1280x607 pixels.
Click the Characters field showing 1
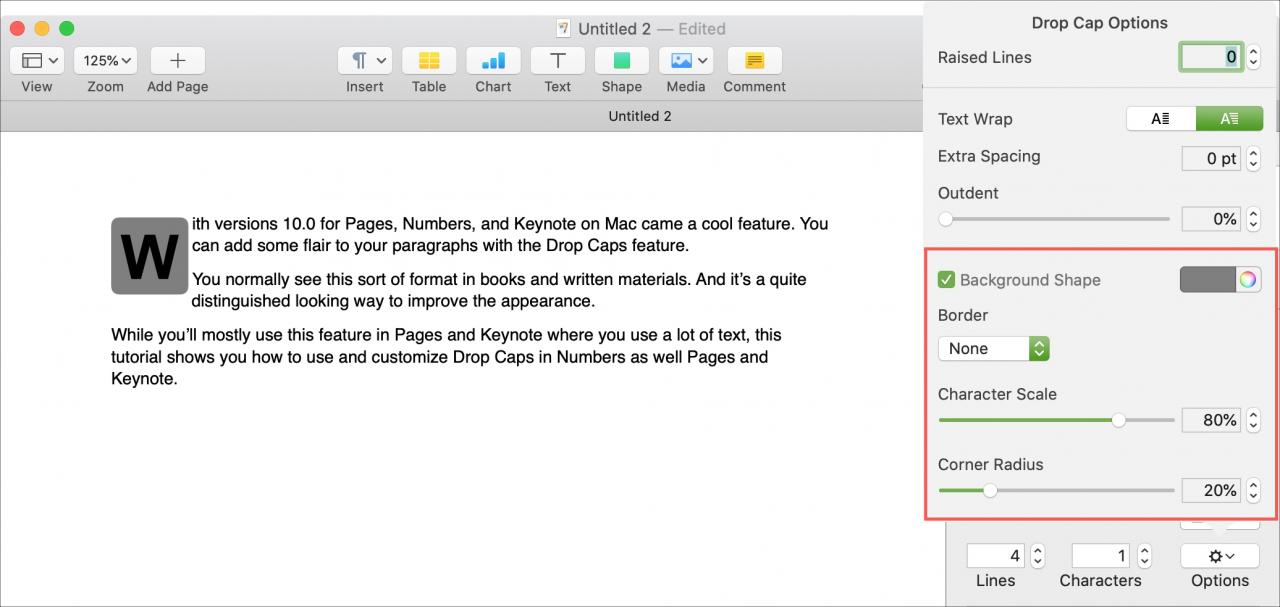(x=1102, y=555)
